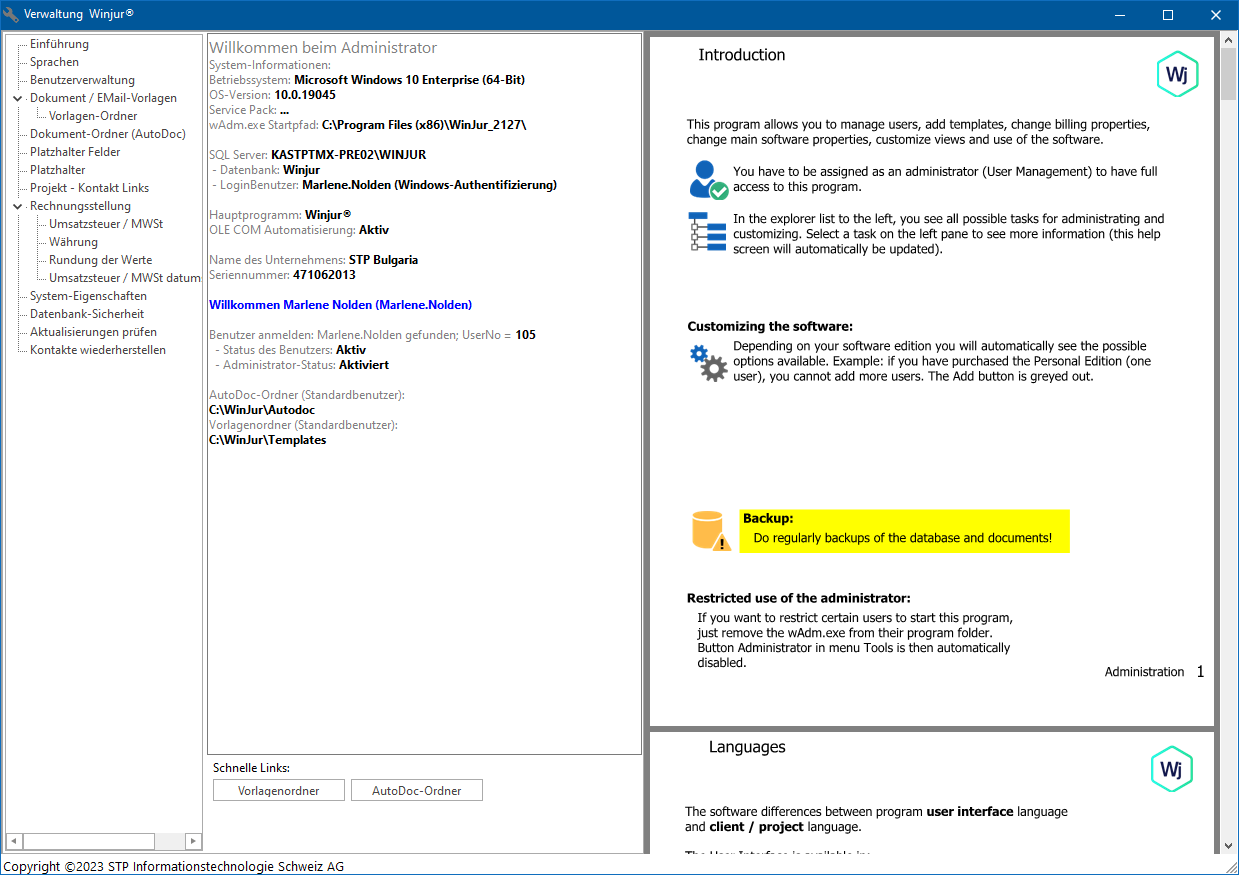Open Benutzerverwaltung in the tree
The width and height of the screenshot is (1239, 875).
pyautogui.click(x=82, y=80)
